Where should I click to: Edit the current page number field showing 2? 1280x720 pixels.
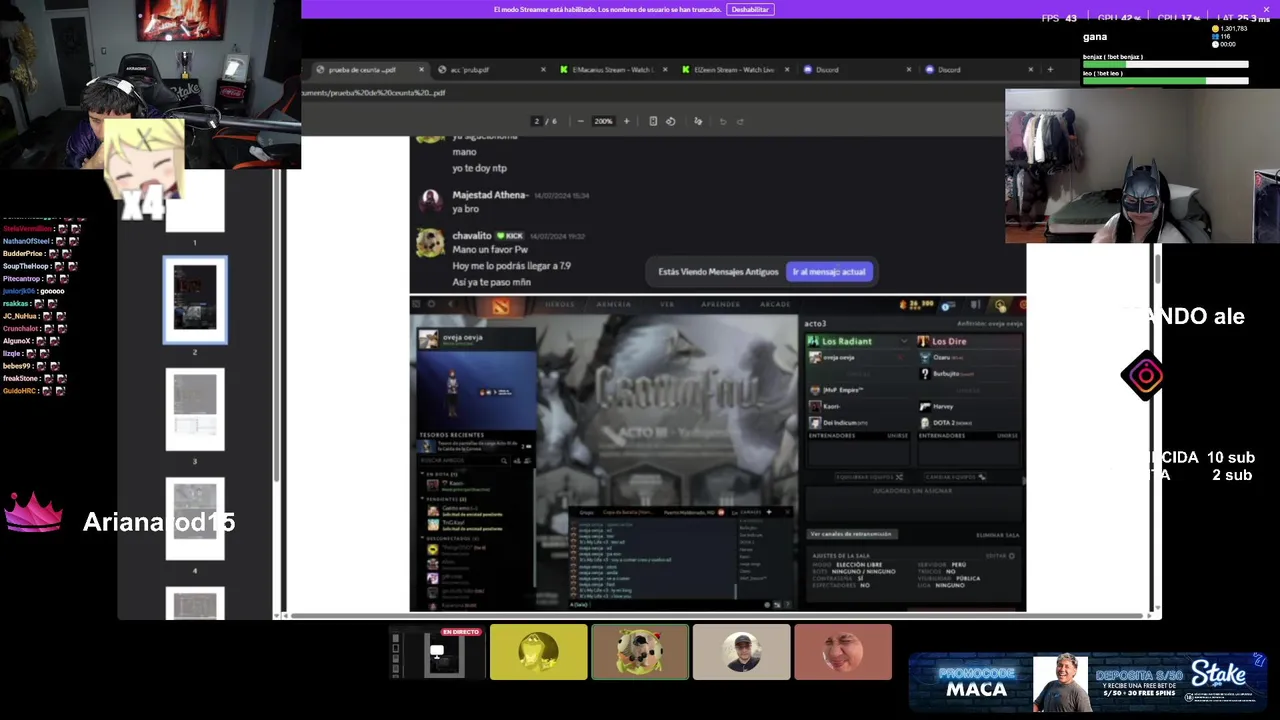pyautogui.click(x=537, y=121)
